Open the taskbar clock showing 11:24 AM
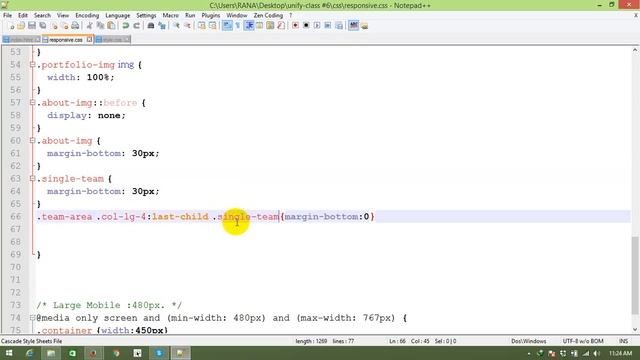This screenshot has width=640, height=360. 620,353
